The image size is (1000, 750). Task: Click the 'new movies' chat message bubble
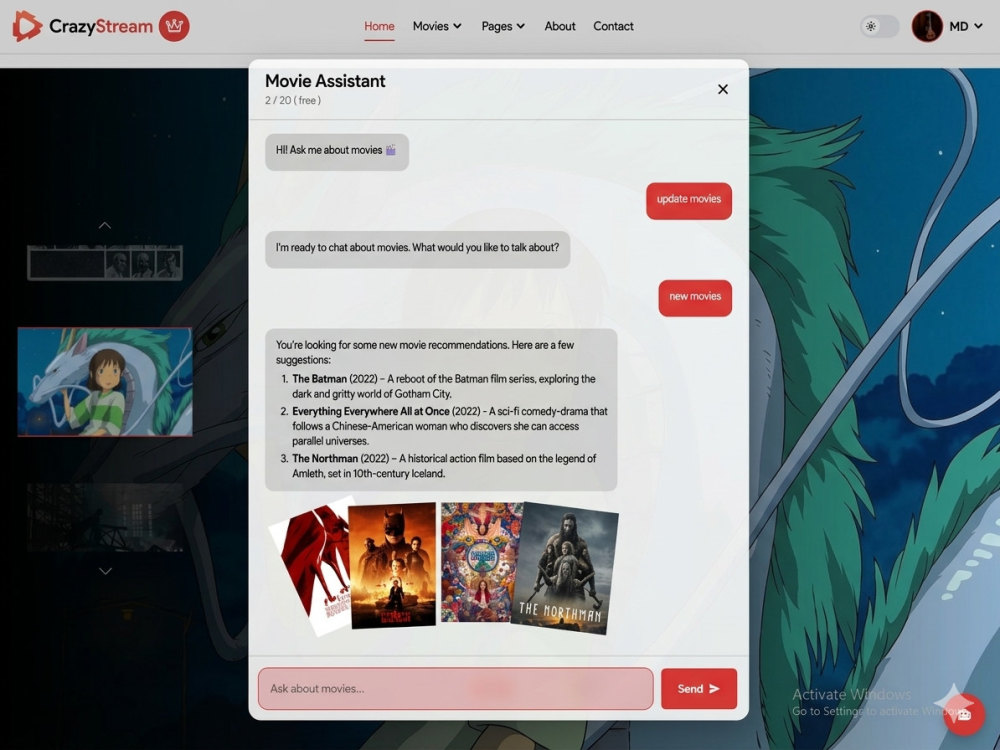(x=695, y=298)
